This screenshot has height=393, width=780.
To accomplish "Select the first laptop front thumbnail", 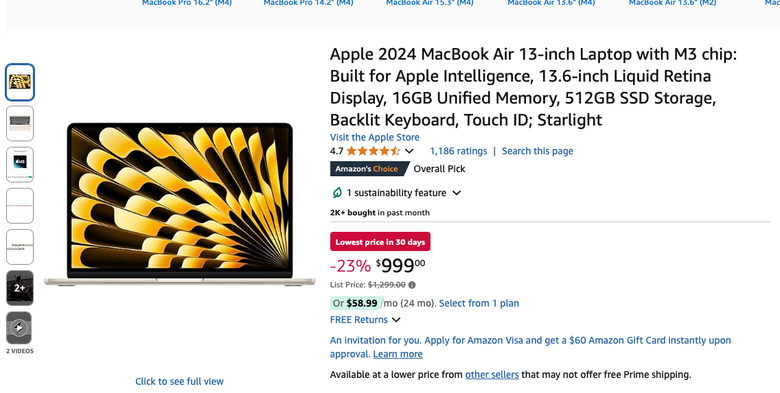I will pos(20,82).
